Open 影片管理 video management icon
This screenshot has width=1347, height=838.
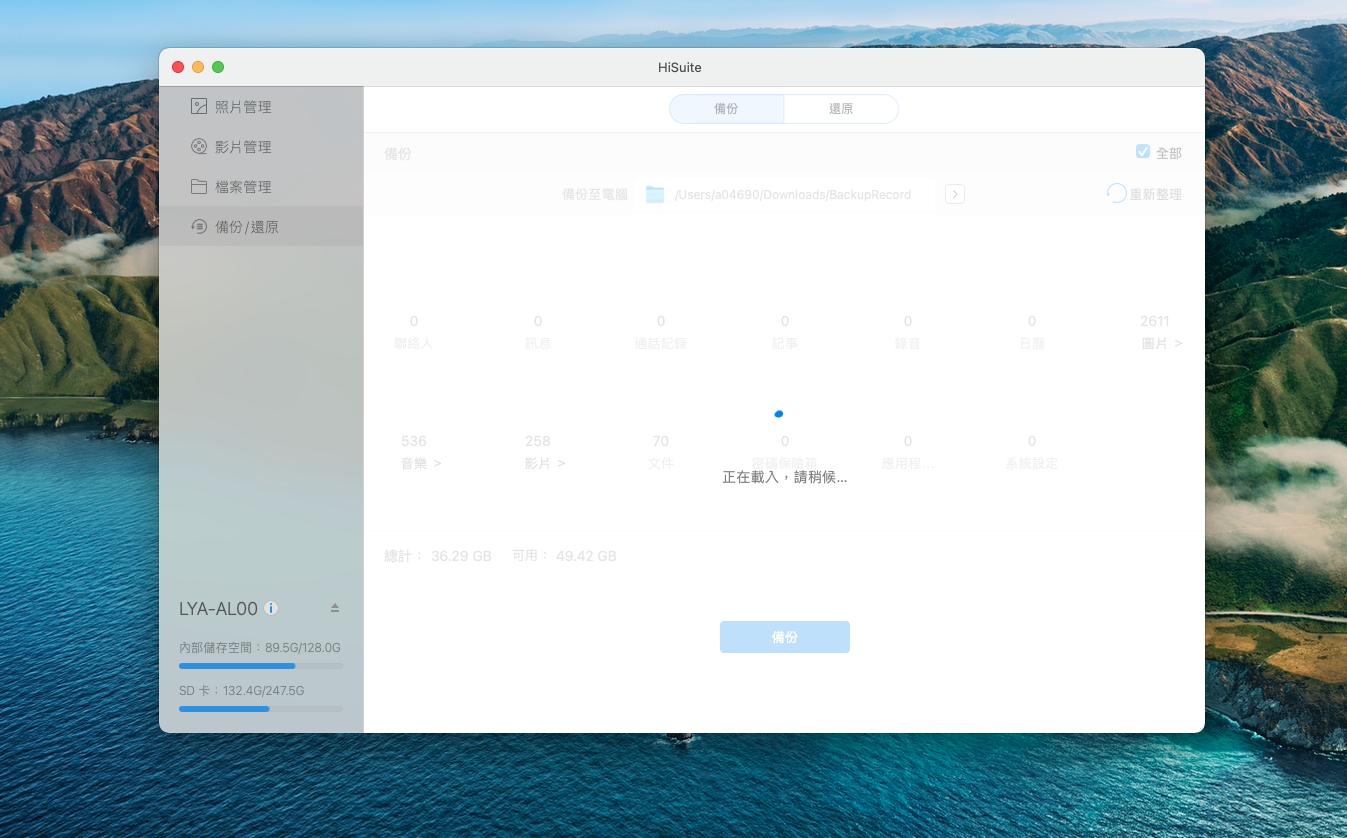(199, 147)
